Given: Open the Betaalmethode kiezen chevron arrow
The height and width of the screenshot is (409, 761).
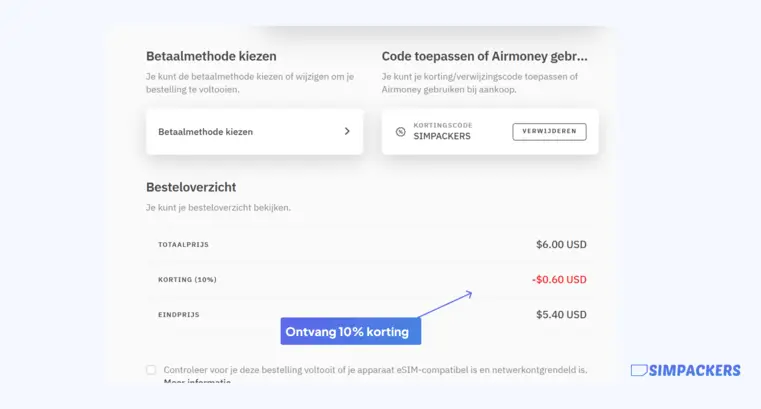Looking at the screenshot, I should point(347,131).
